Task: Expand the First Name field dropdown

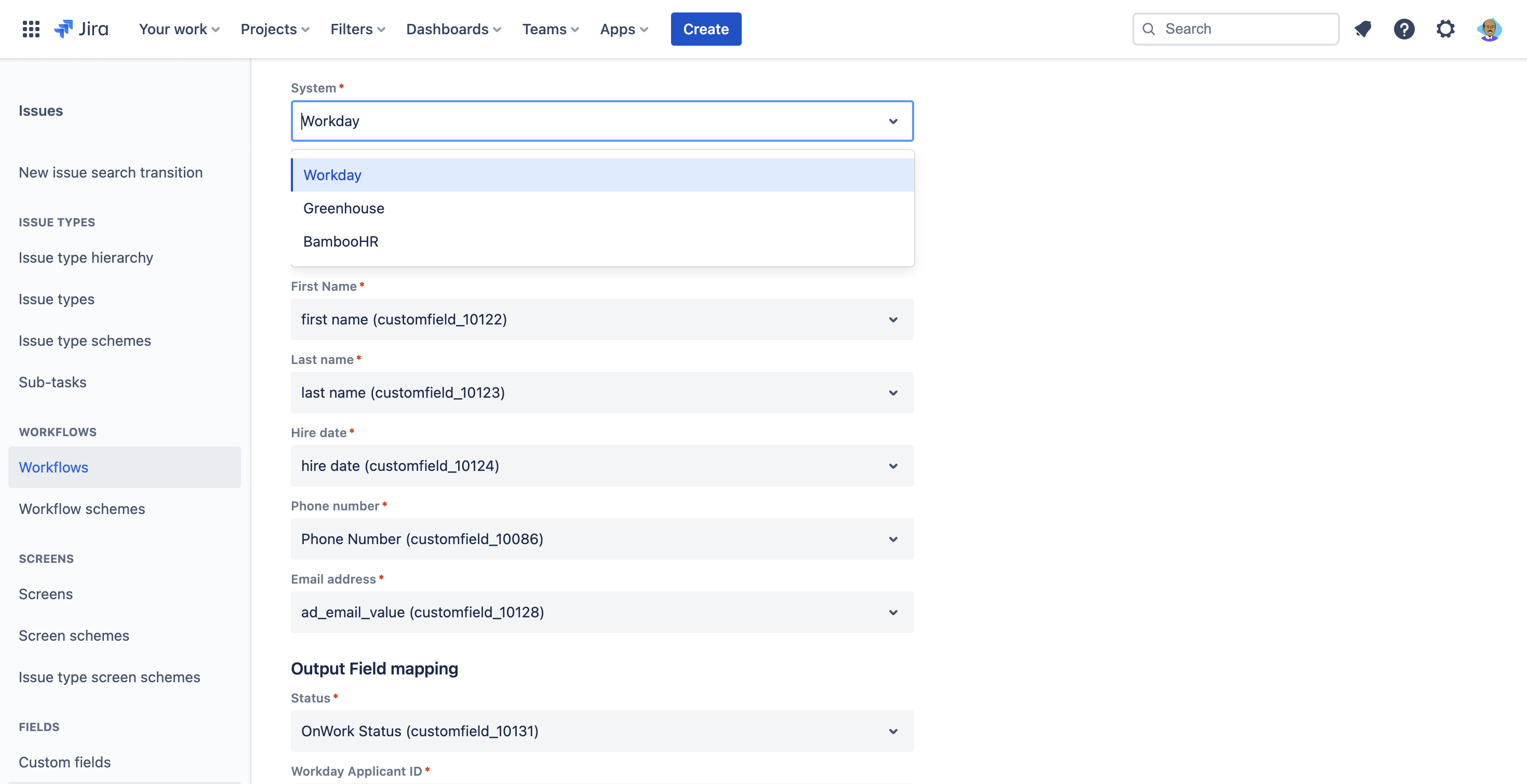Action: pyautogui.click(x=601, y=319)
